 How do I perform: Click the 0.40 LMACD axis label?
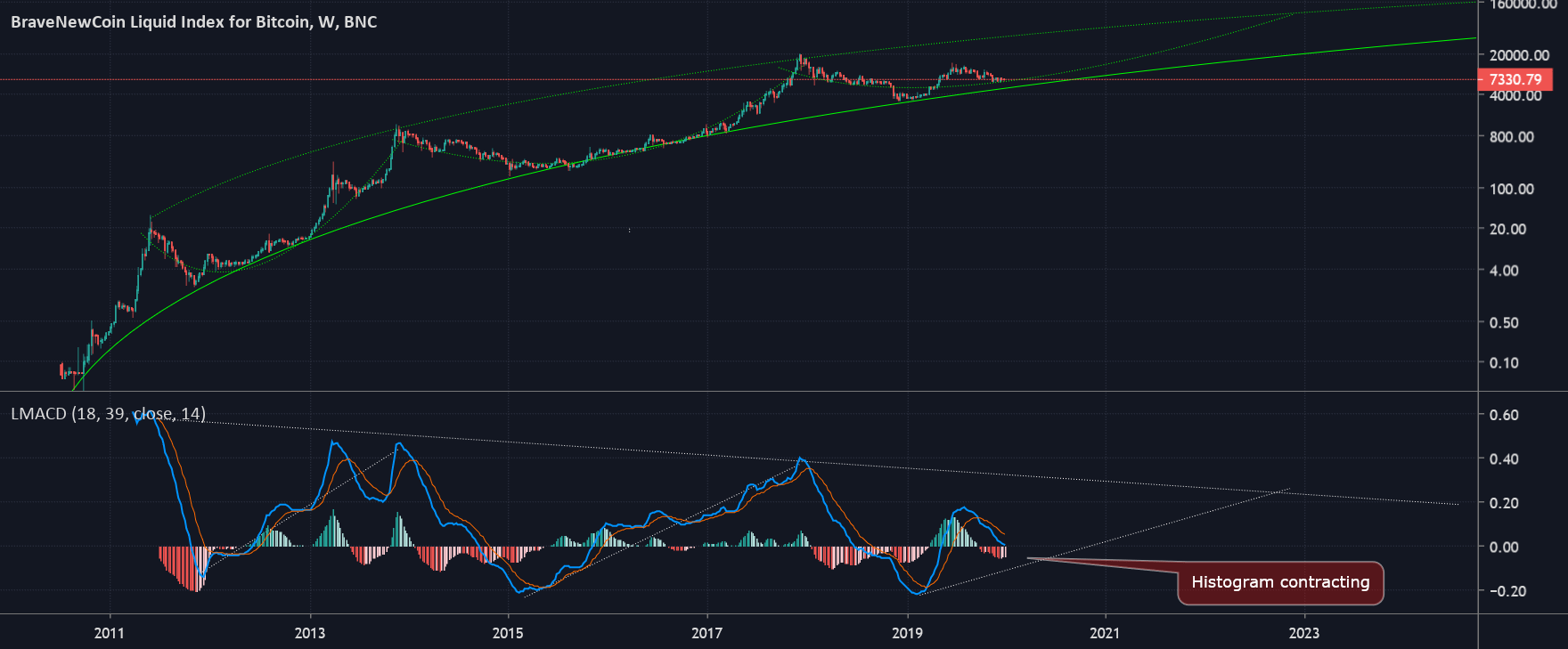click(1504, 458)
